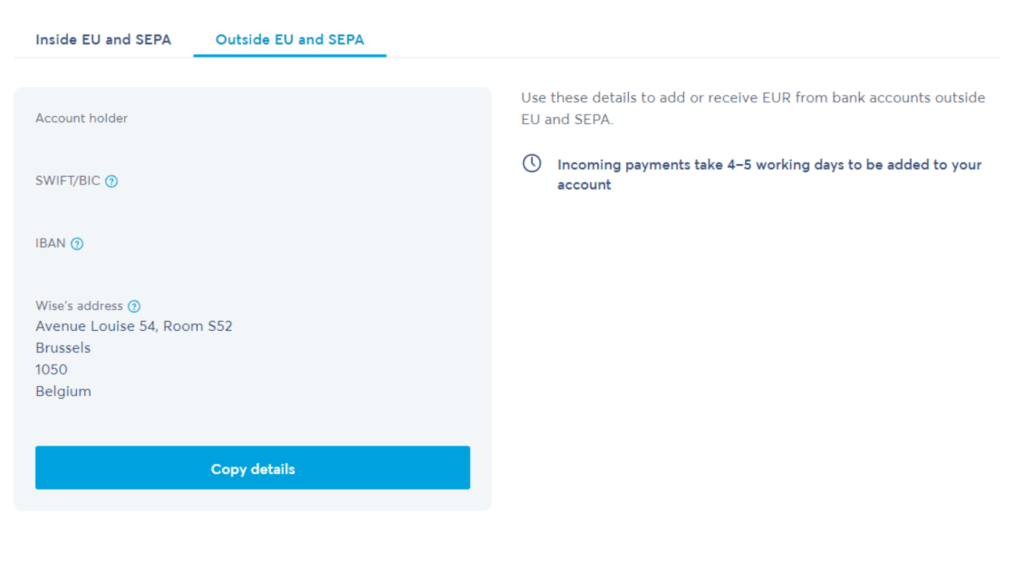Click the Account holder label
Image resolution: width=1024 pixels, height=576 pixels.
pos(82,118)
